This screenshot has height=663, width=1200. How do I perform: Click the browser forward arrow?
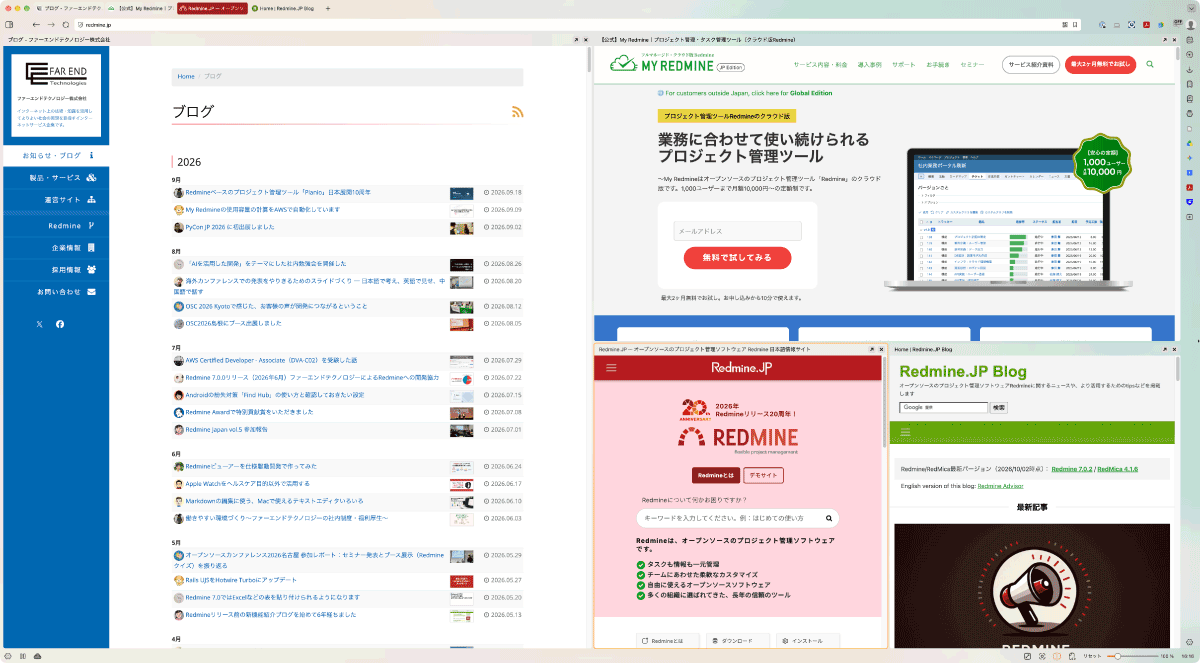click(x=51, y=24)
